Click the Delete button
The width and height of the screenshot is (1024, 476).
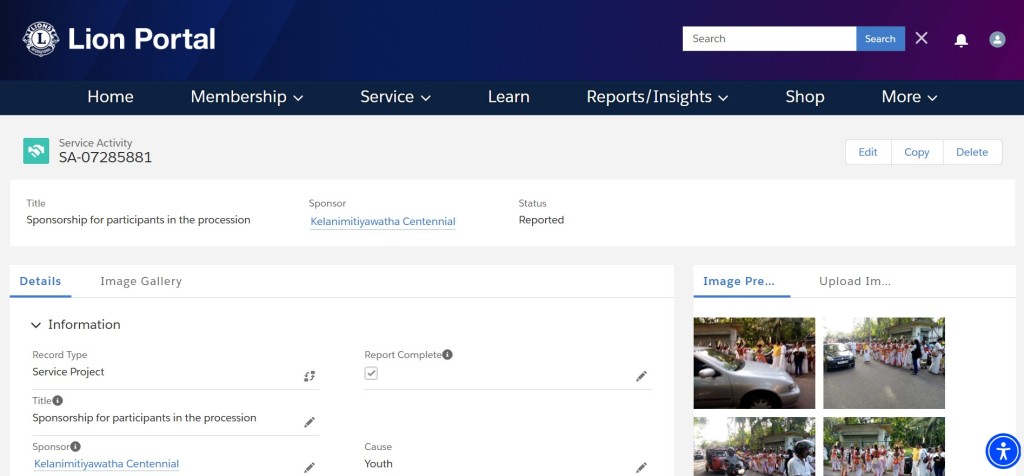(x=972, y=152)
